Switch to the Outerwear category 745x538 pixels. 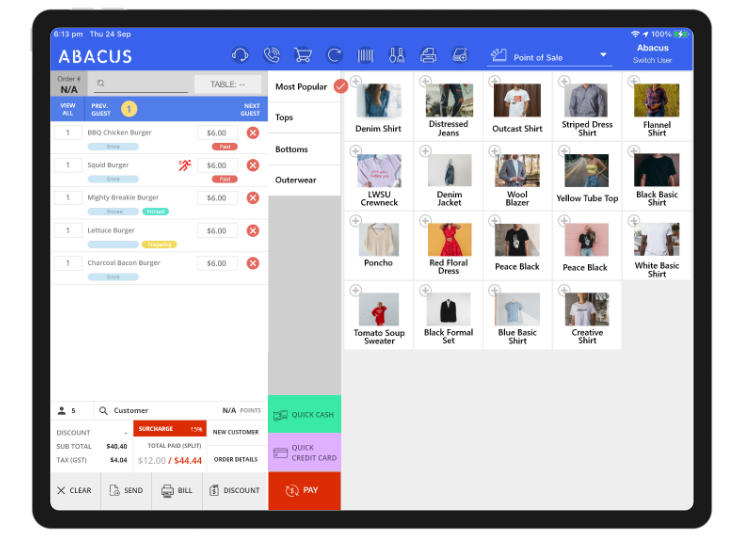tap(304, 180)
